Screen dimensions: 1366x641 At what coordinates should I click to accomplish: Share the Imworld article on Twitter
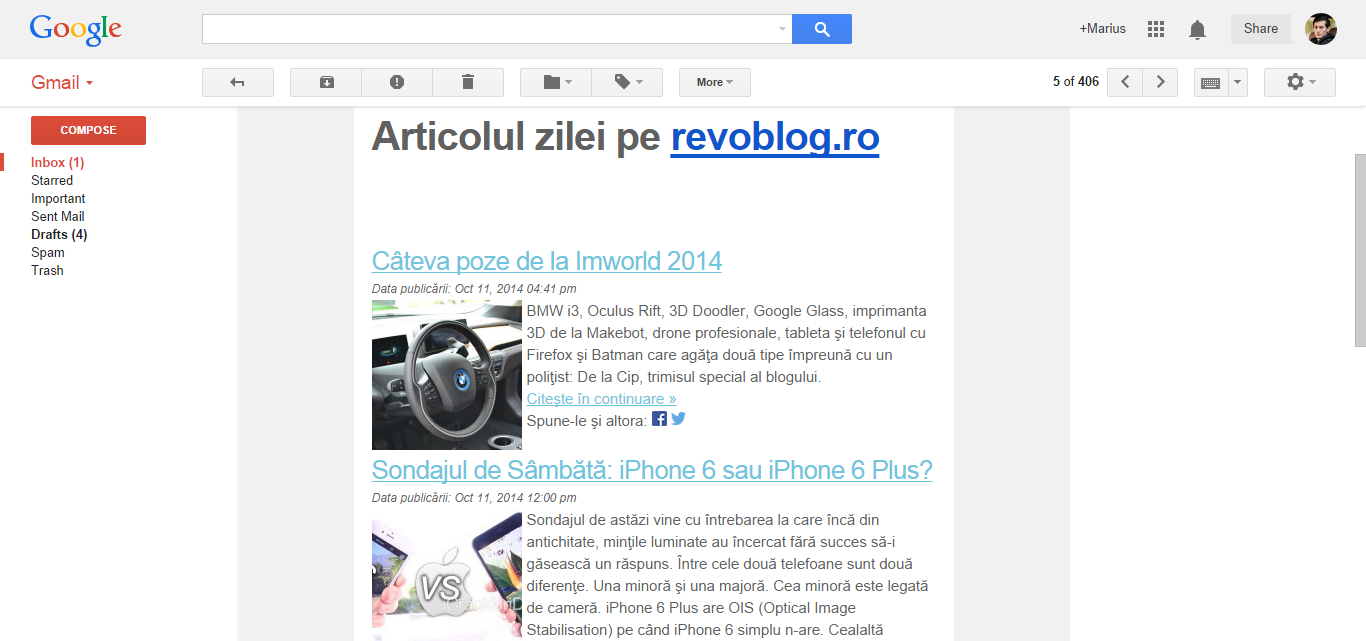pos(678,419)
